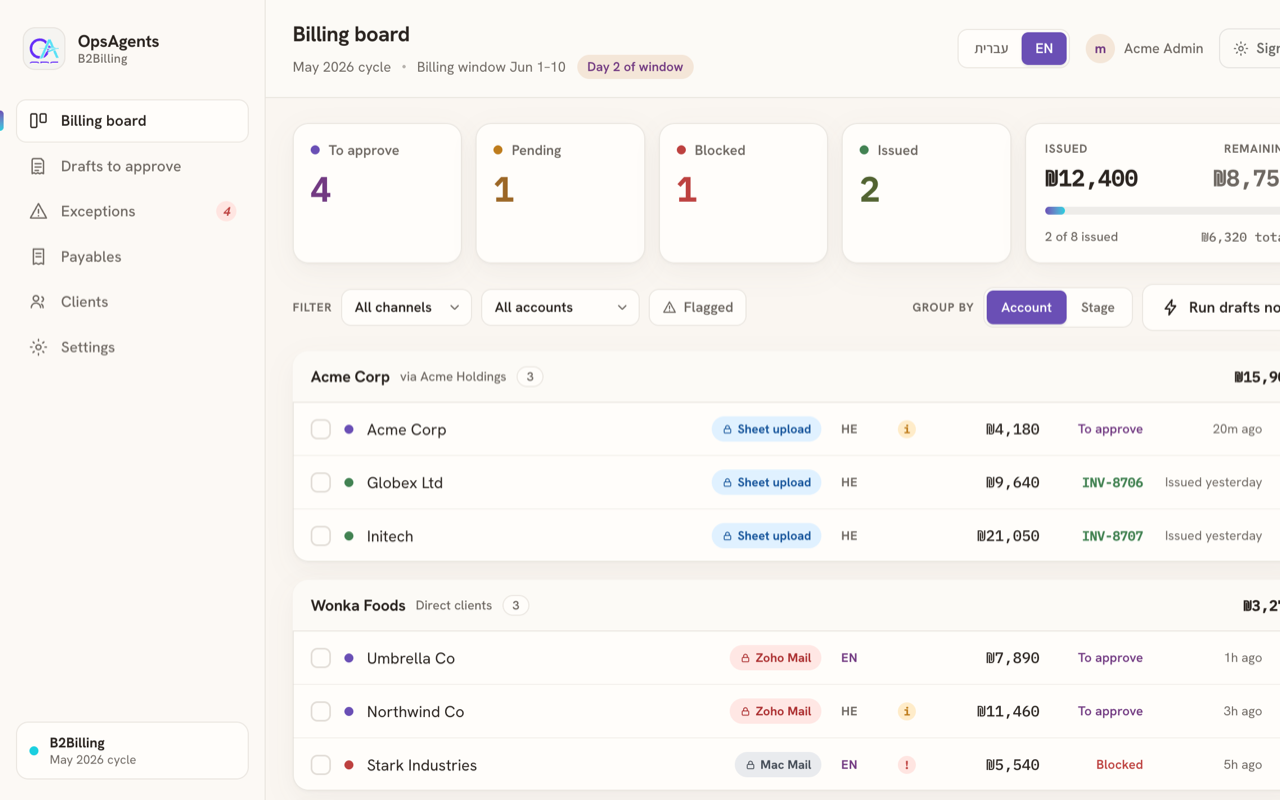Click the Drafts to approve document icon
Image resolution: width=1280 pixels, height=800 pixels.
tap(38, 166)
